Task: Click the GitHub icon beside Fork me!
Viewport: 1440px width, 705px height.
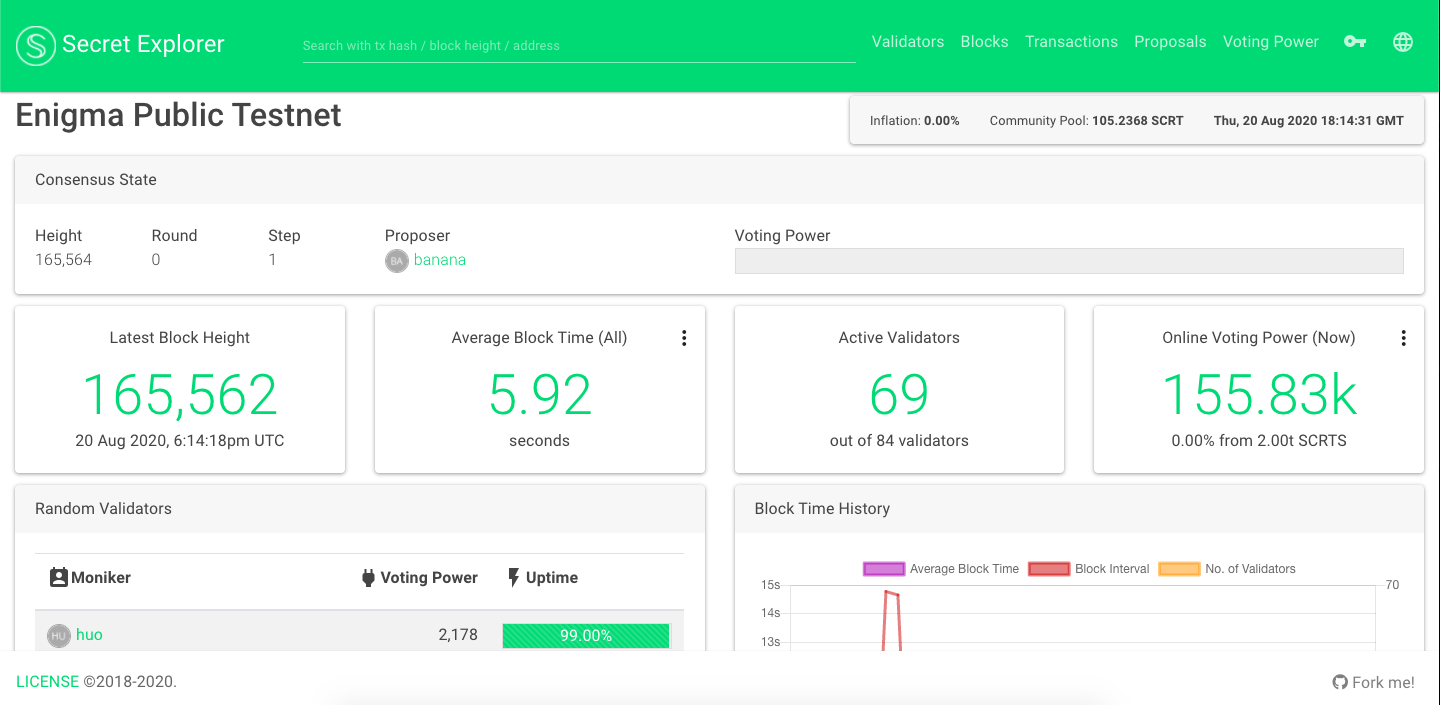Action: pos(1340,682)
